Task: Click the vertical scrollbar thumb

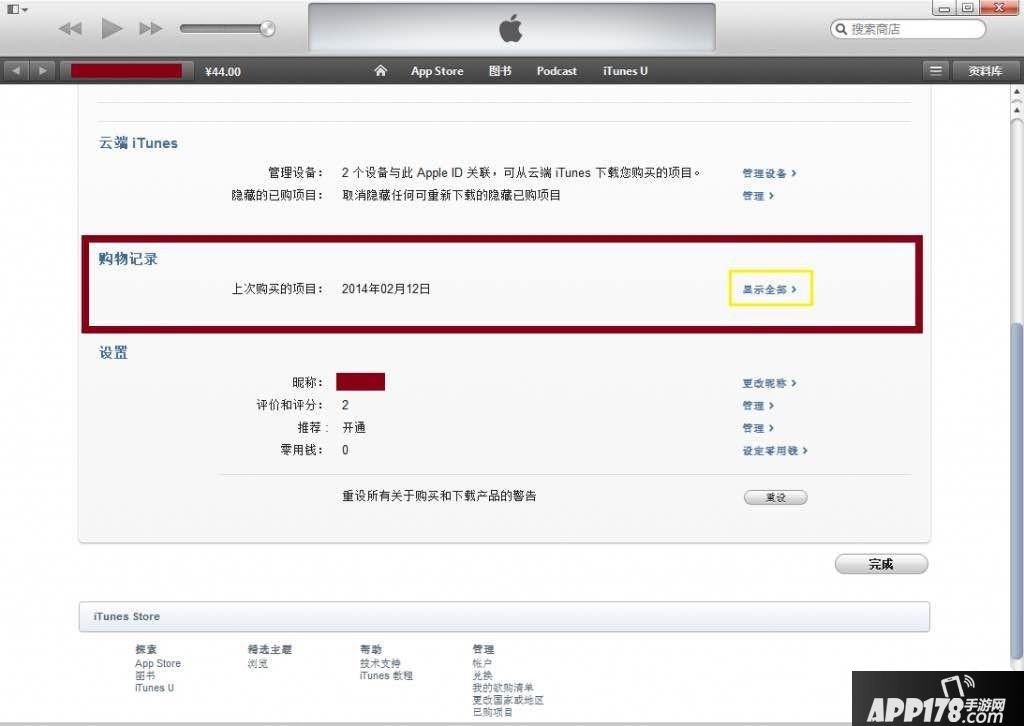Action: pyautogui.click(x=1017, y=490)
